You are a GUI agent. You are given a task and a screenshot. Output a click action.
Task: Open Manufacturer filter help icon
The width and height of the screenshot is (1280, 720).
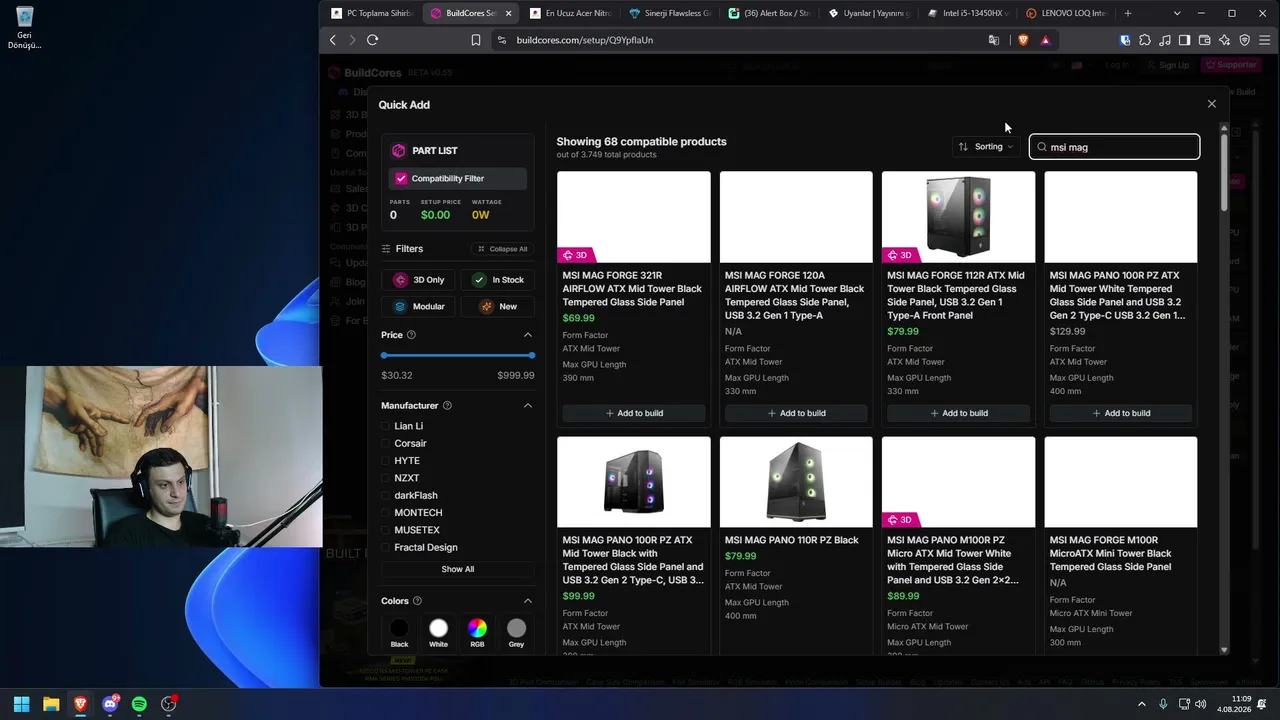447,406
